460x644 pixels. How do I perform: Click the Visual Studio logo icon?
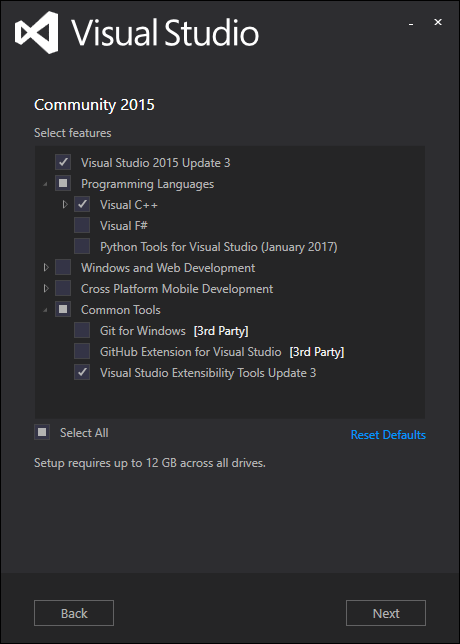pyautogui.click(x=36, y=32)
